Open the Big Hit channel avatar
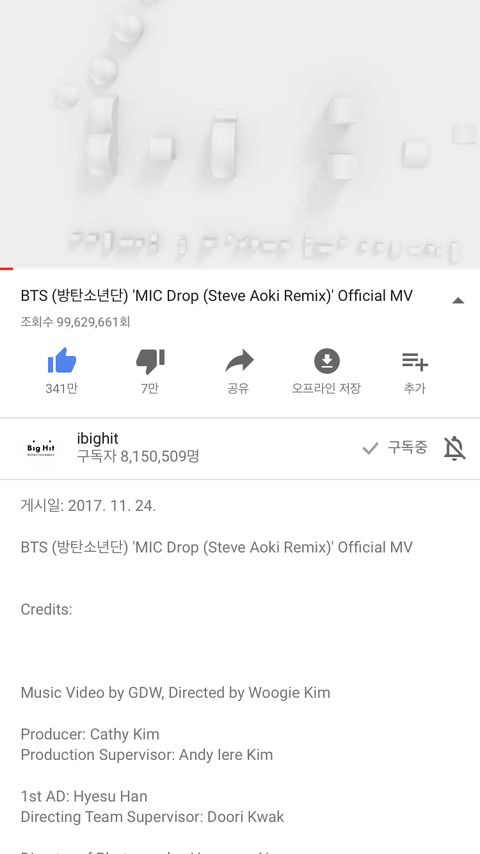This screenshot has height=854, width=480. [x=41, y=448]
